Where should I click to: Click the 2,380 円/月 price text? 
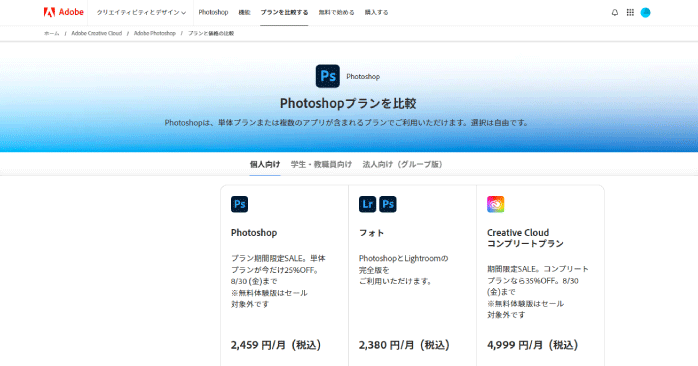click(404, 345)
